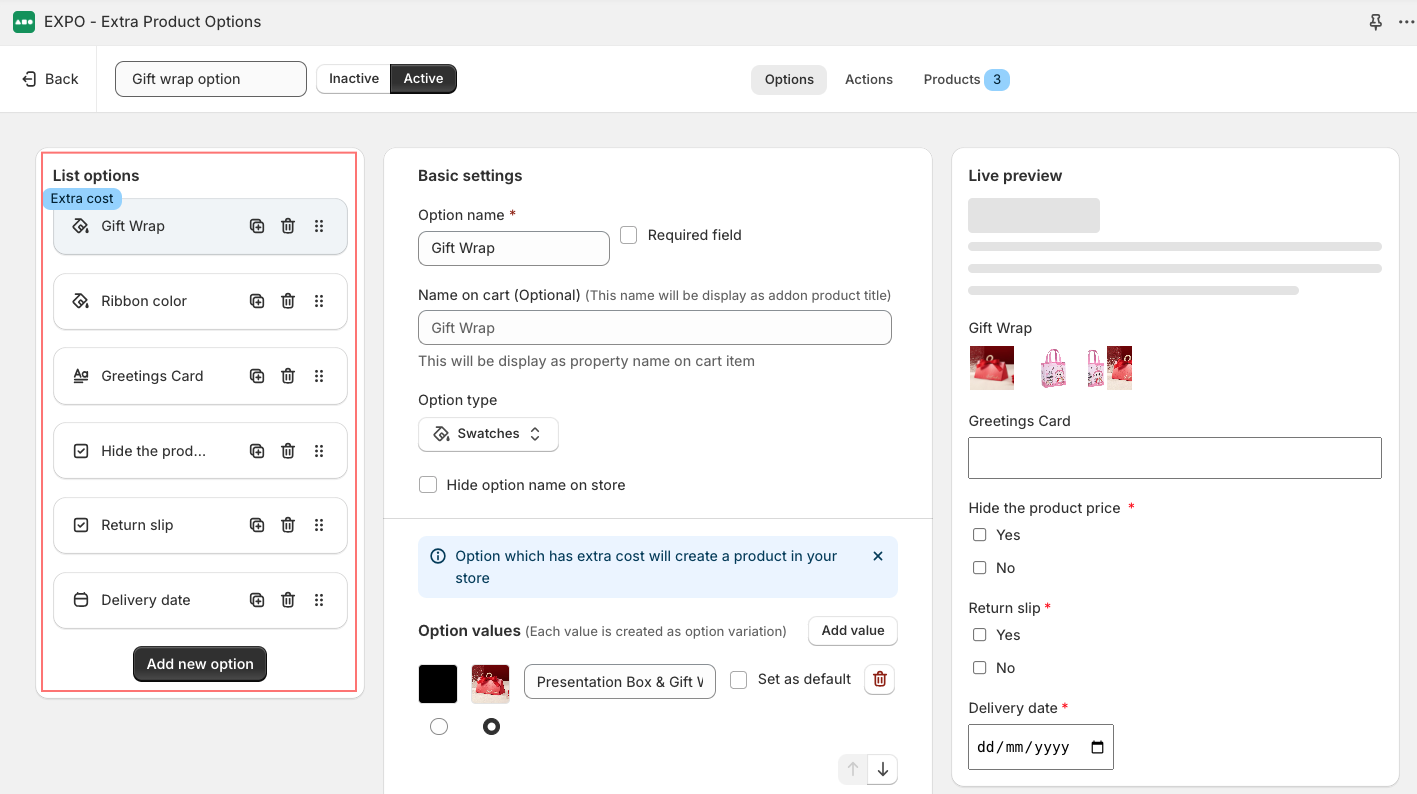
Task: Switch to the Options tab
Action: click(789, 80)
